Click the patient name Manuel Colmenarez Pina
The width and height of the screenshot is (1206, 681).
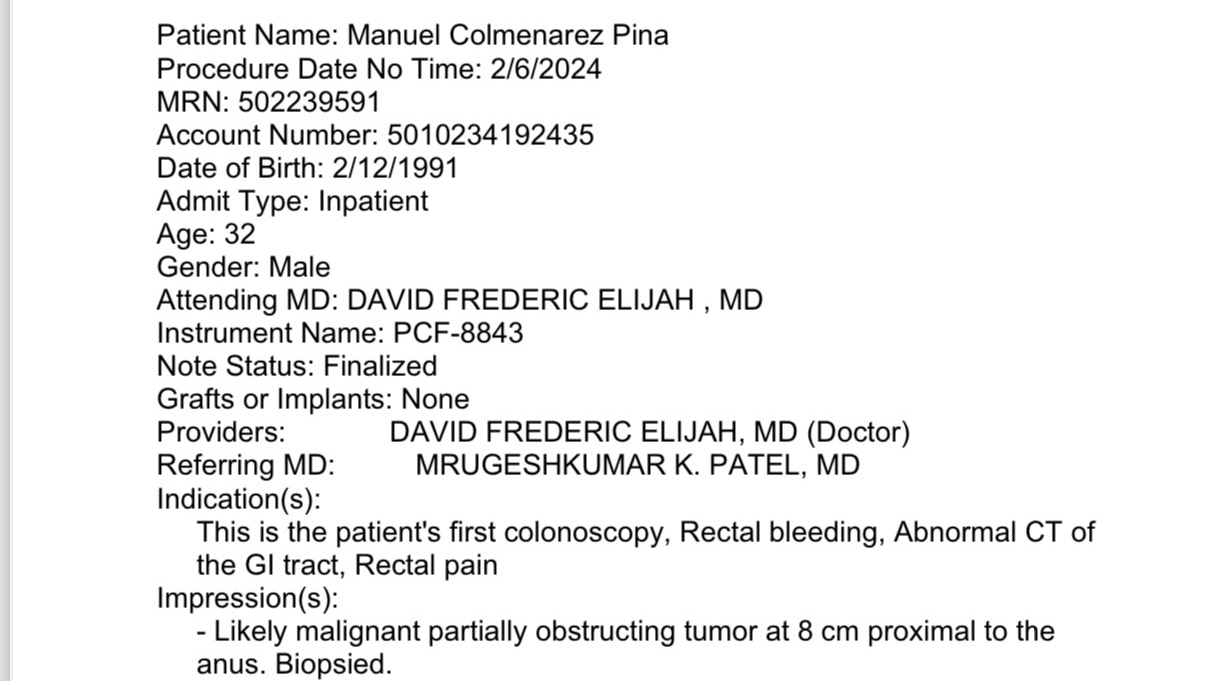pos(507,36)
